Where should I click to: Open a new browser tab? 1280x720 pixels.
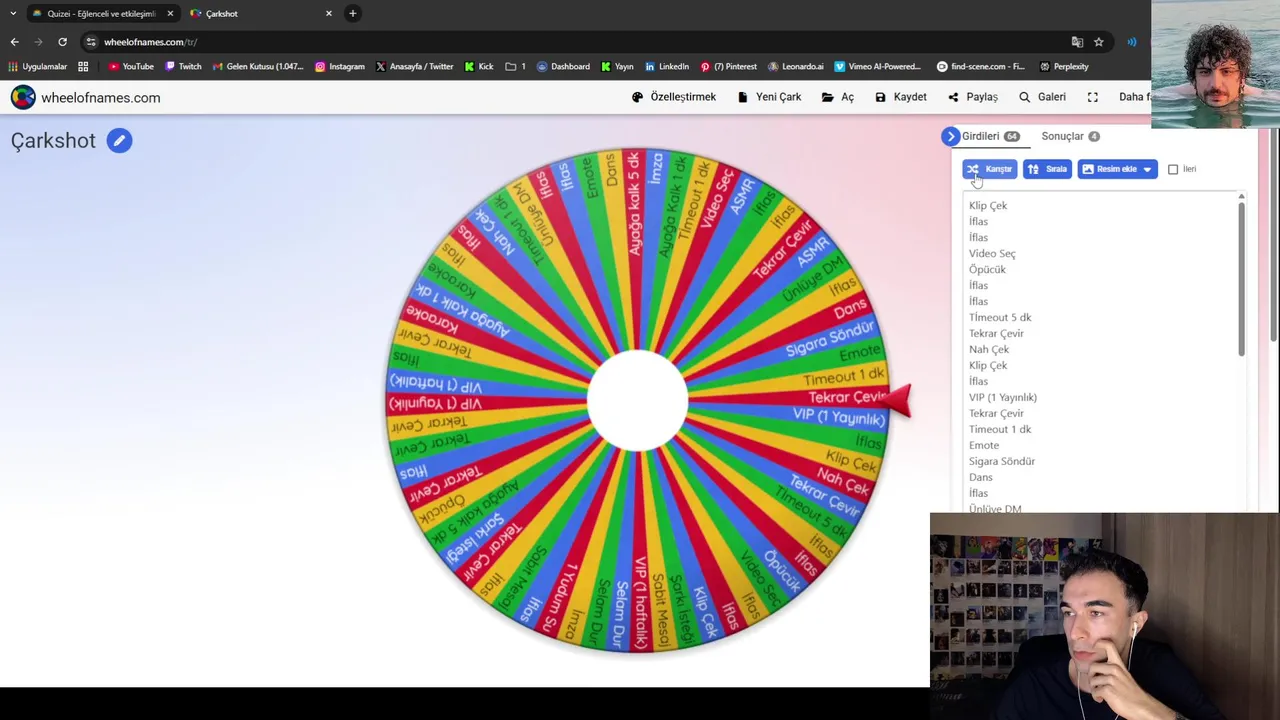(x=352, y=13)
